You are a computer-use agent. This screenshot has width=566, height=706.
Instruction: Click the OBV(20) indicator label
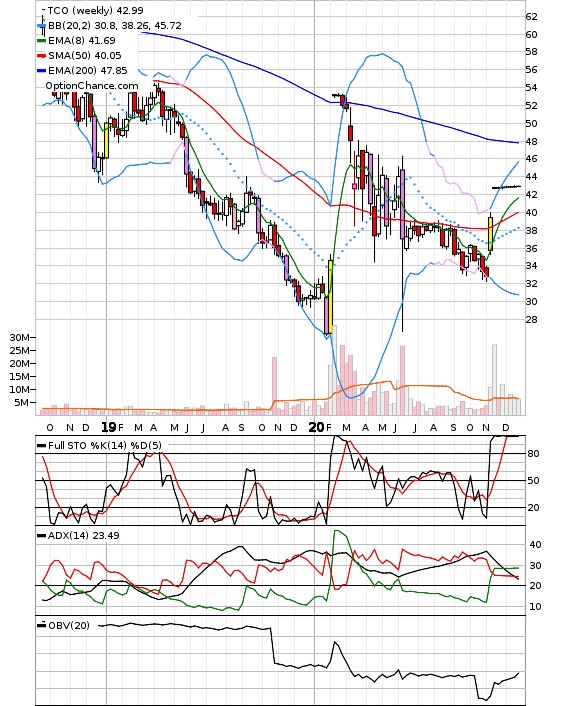tap(68, 625)
